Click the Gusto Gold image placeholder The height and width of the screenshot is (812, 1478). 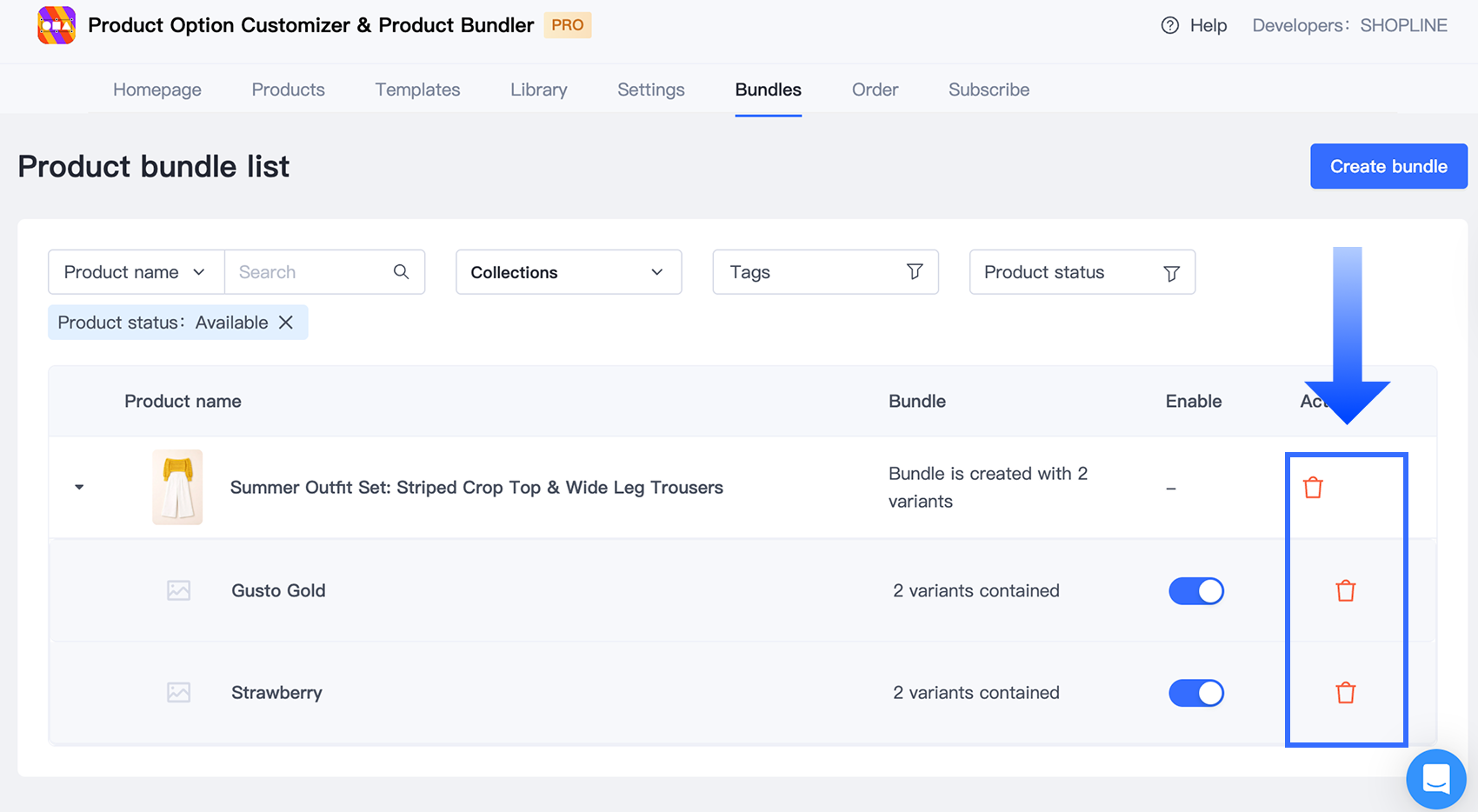(178, 591)
